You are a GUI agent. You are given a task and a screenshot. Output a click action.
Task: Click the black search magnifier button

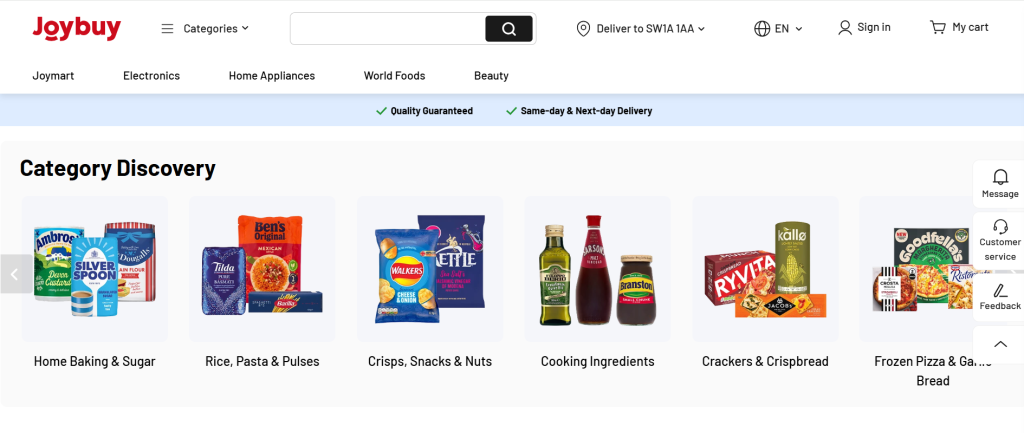(x=509, y=29)
